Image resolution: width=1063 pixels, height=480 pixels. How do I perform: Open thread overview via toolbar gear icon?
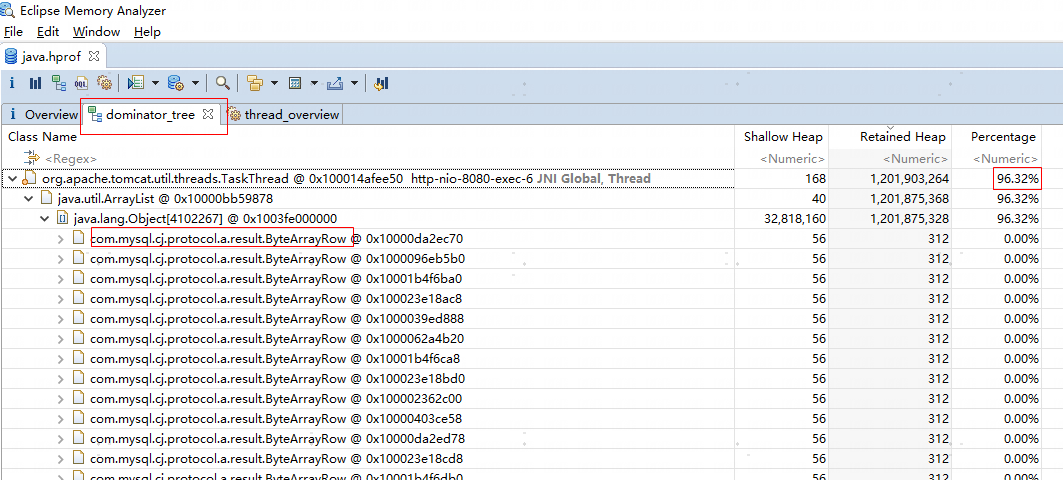click(104, 83)
